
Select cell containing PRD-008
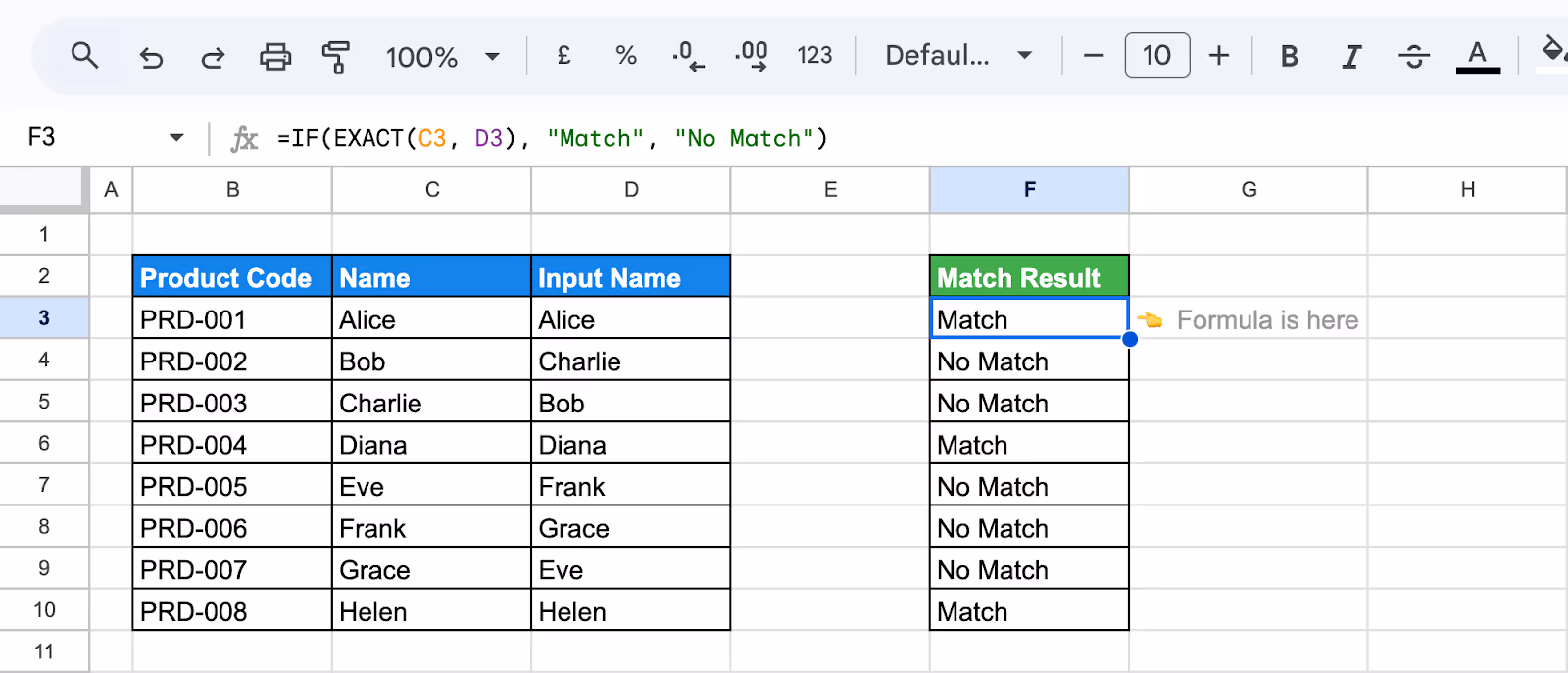coord(232,611)
